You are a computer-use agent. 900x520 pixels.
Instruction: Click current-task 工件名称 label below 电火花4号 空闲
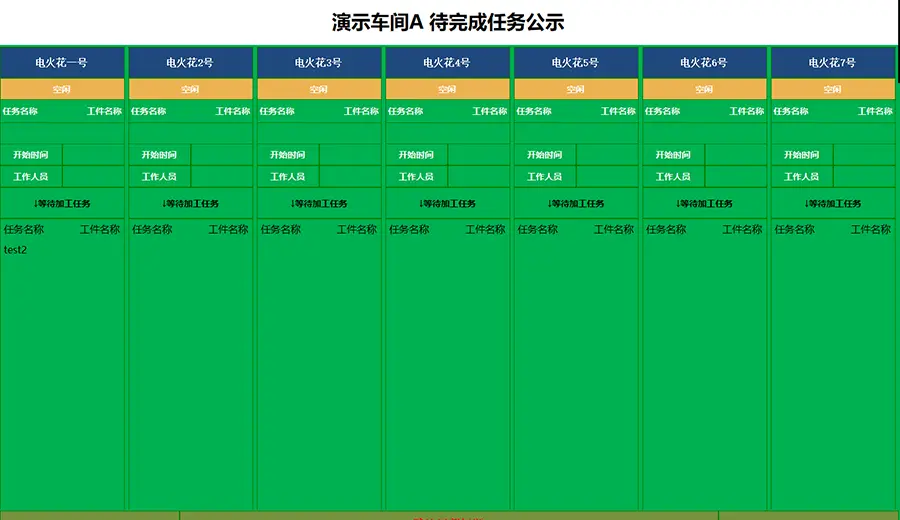pos(490,111)
